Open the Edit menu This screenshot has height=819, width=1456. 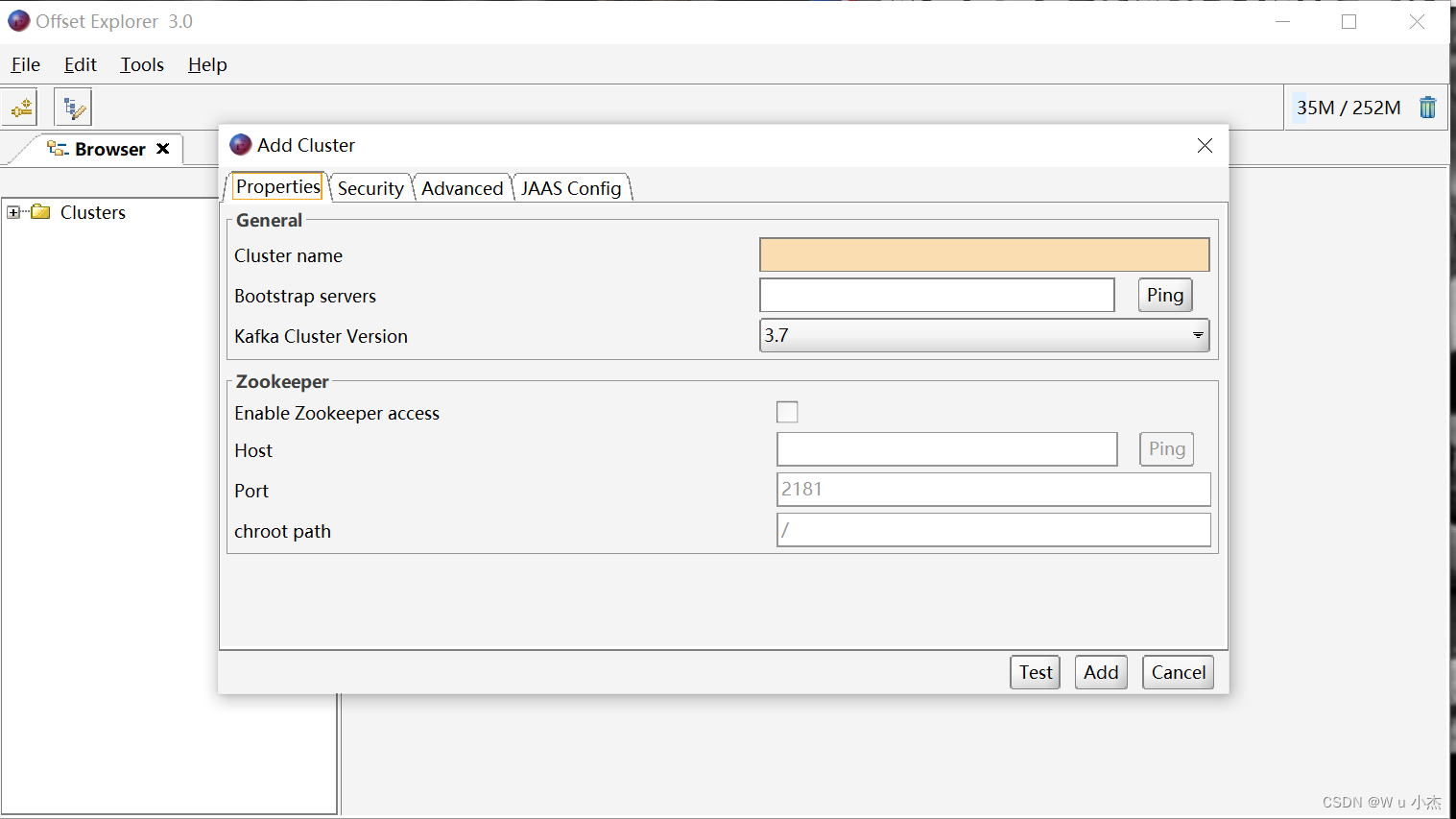(81, 64)
